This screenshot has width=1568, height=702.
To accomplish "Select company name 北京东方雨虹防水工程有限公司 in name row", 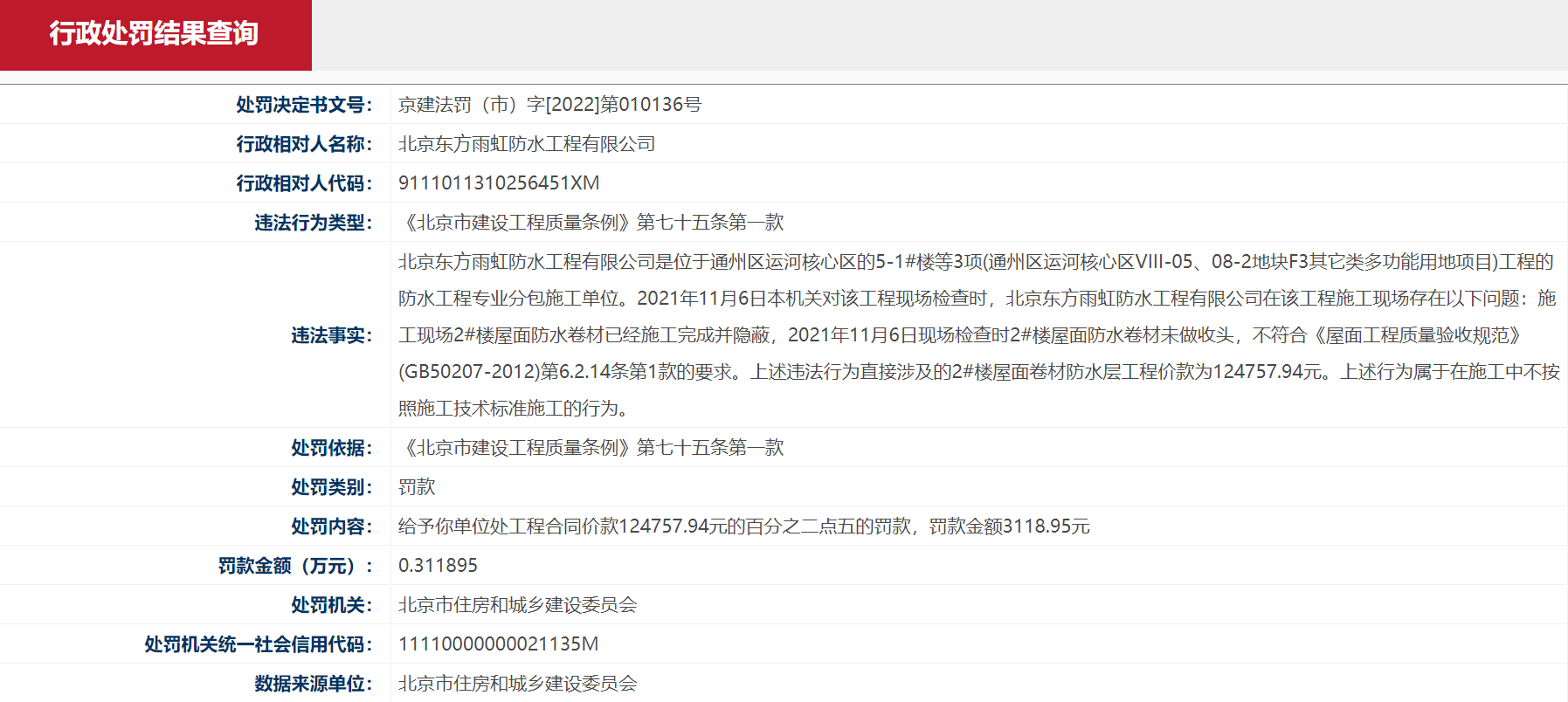I will point(527,144).
